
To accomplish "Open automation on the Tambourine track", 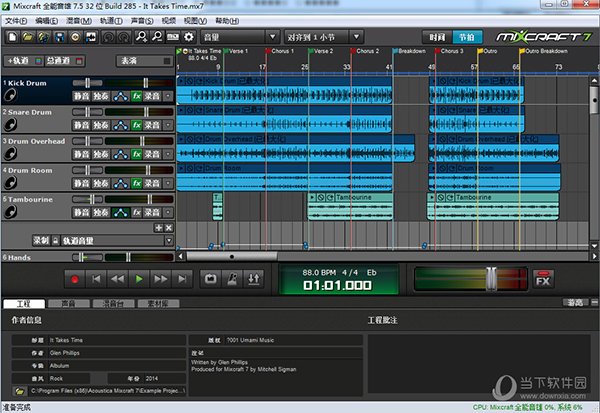I will [x=121, y=212].
